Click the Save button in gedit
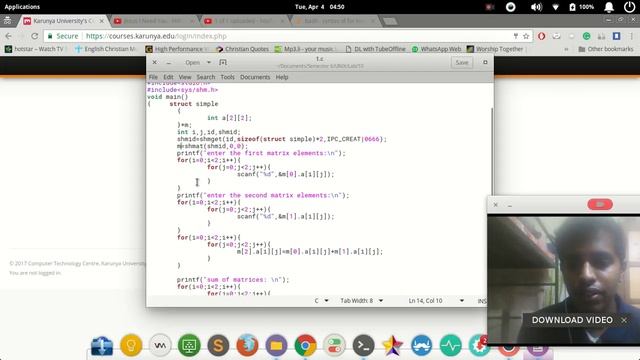This screenshot has height=360, width=640. point(462,62)
